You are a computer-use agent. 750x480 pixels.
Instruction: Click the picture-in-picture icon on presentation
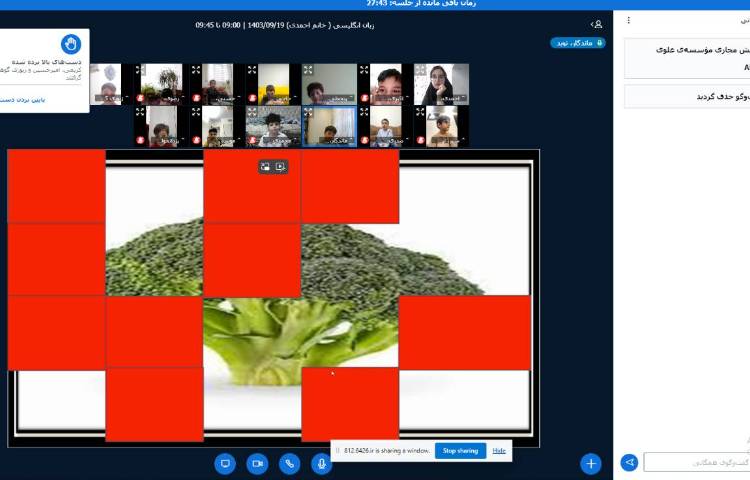[265, 167]
